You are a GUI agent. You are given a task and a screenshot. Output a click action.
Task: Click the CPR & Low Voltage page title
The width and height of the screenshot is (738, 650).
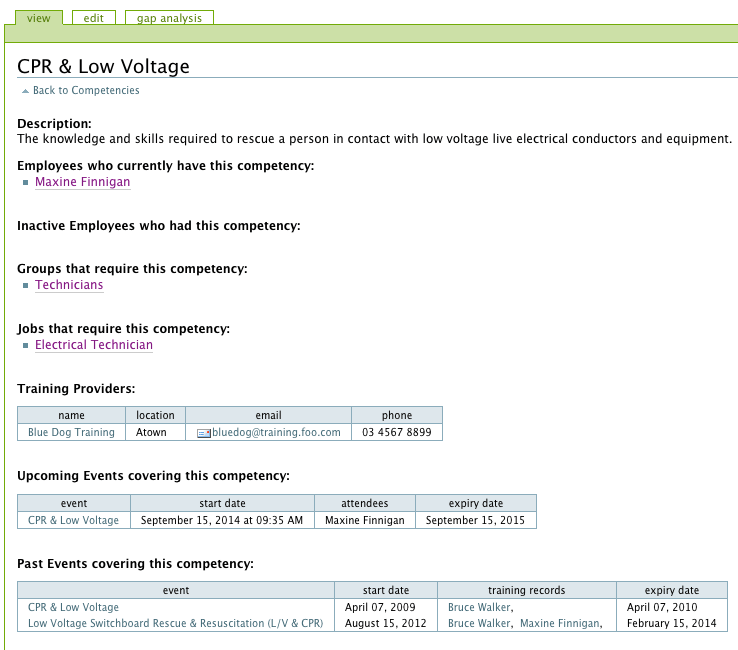coord(103,66)
